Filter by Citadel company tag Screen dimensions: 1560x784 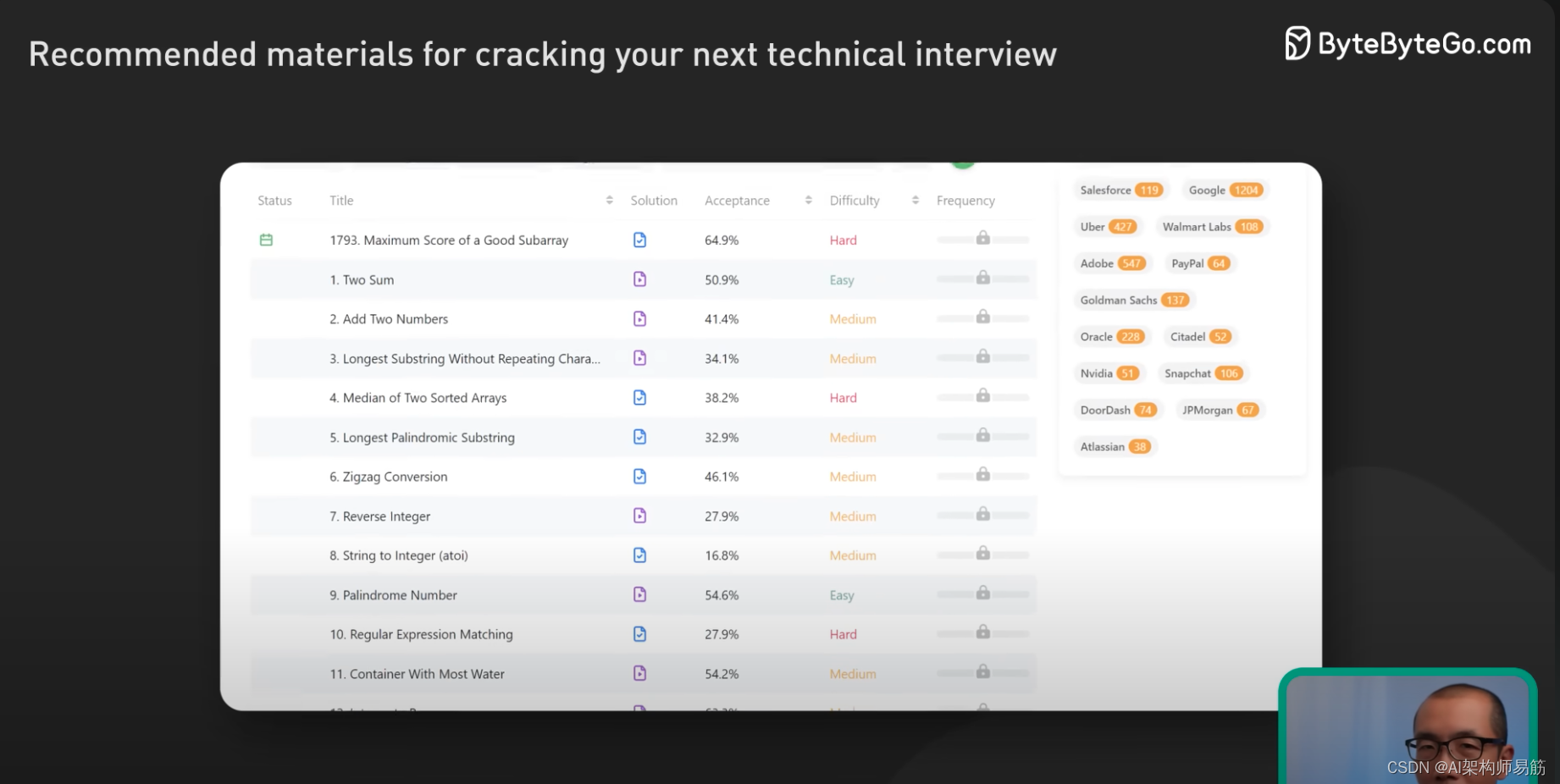(x=1200, y=337)
